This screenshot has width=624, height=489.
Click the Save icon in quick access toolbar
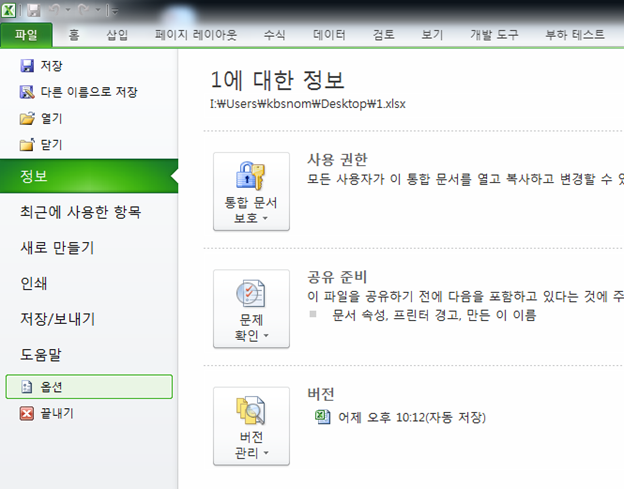(x=34, y=10)
